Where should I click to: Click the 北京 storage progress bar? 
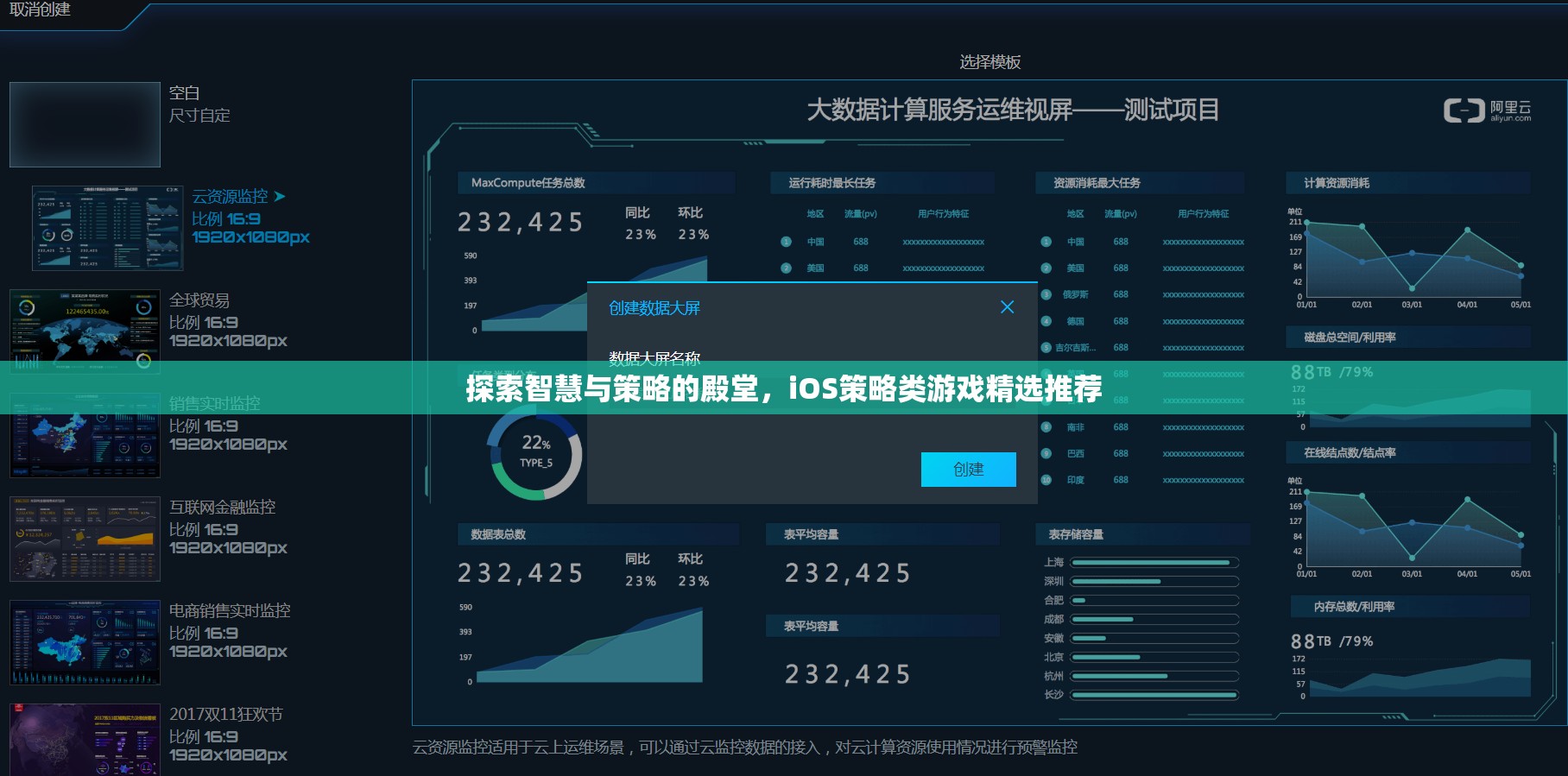click(1155, 657)
